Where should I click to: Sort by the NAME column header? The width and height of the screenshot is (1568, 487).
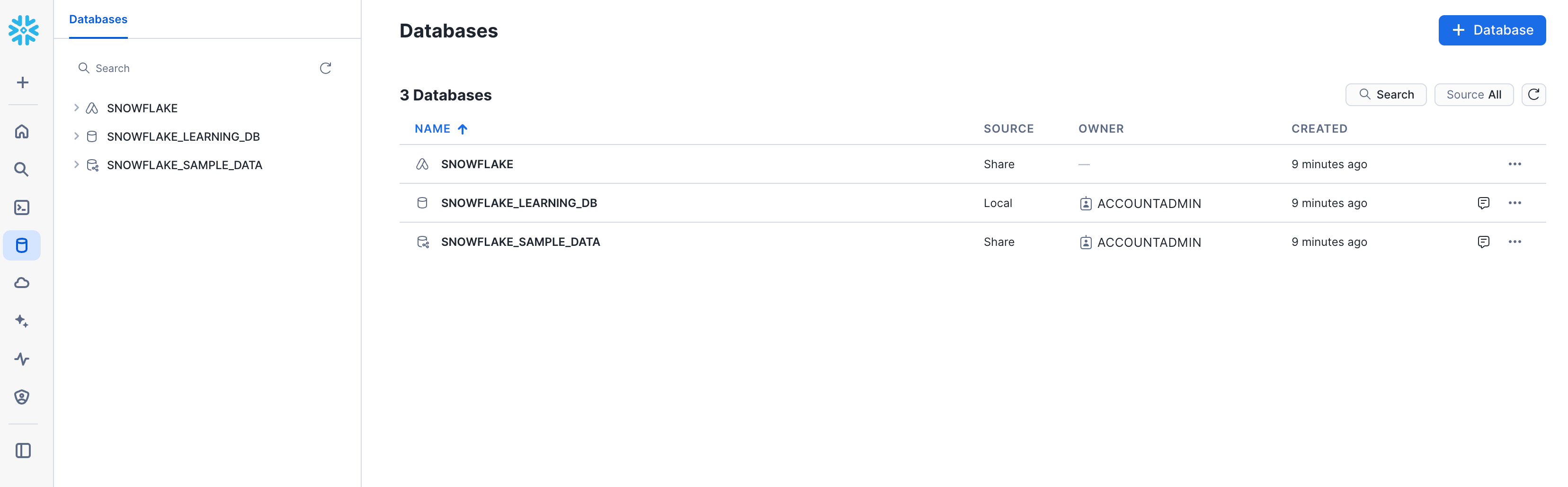point(432,128)
